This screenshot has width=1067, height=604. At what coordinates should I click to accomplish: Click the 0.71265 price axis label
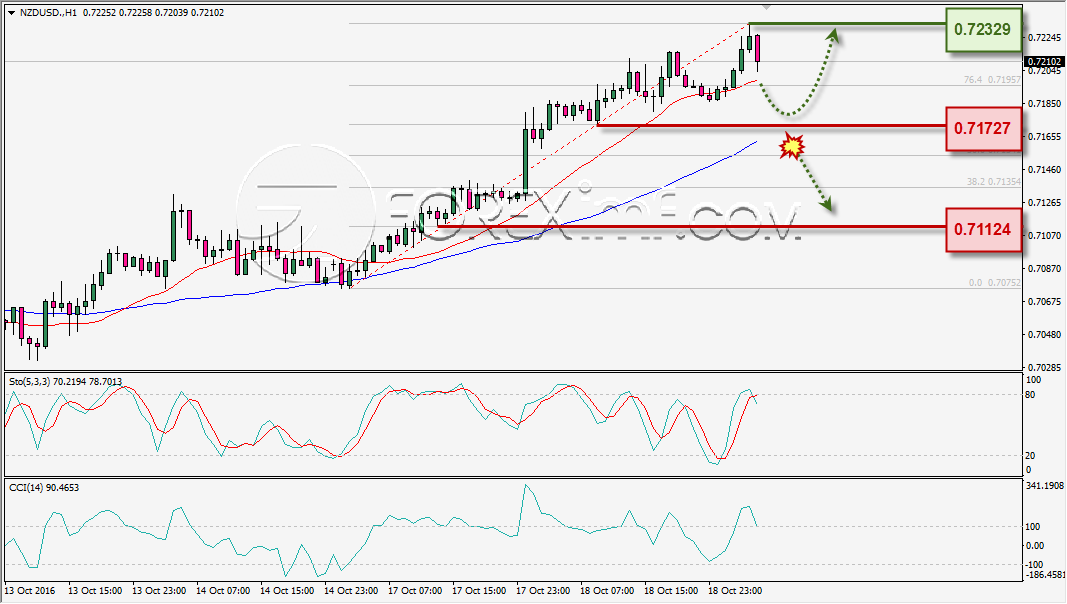click(x=1045, y=203)
